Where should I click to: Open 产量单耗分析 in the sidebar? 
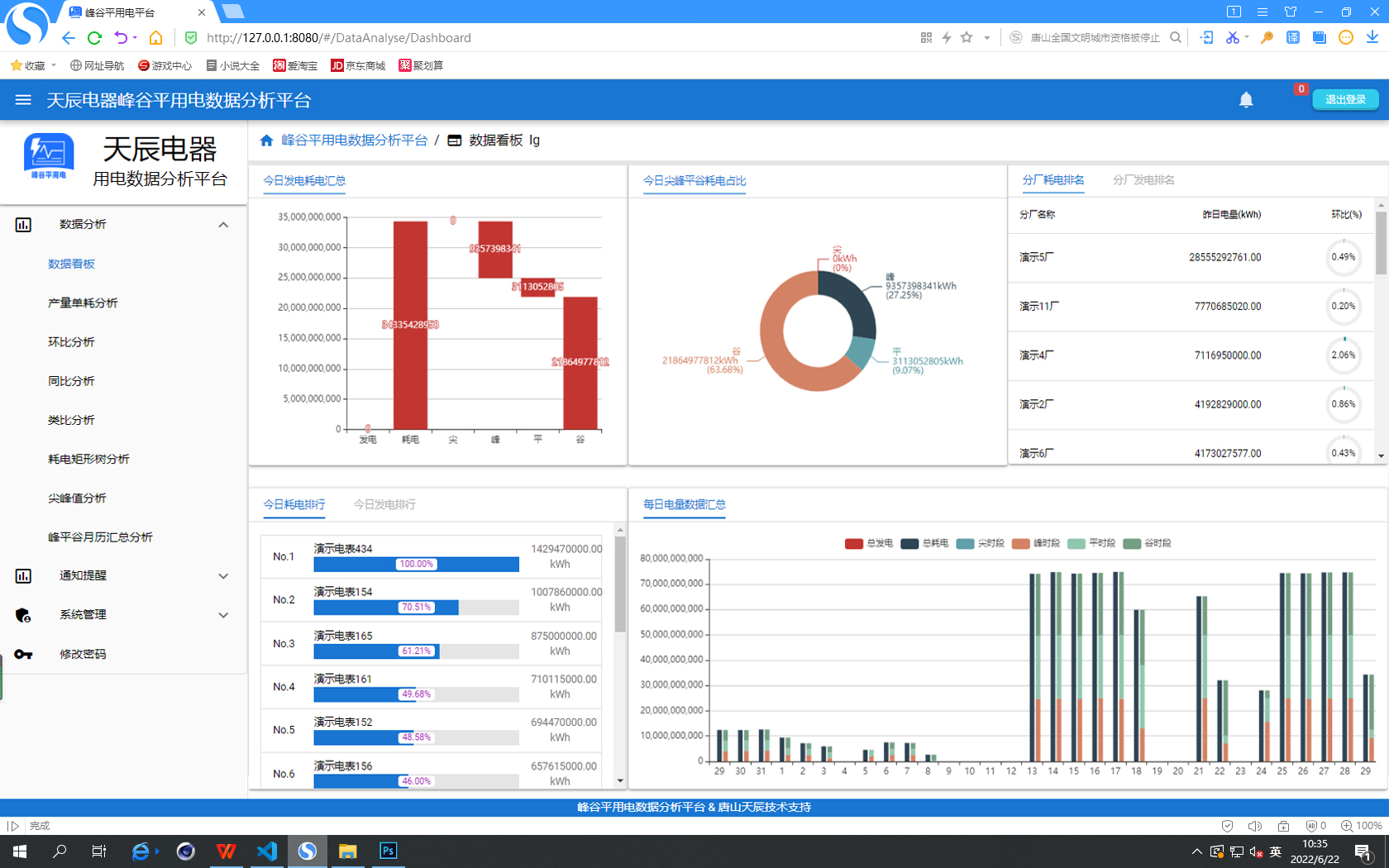[83, 303]
